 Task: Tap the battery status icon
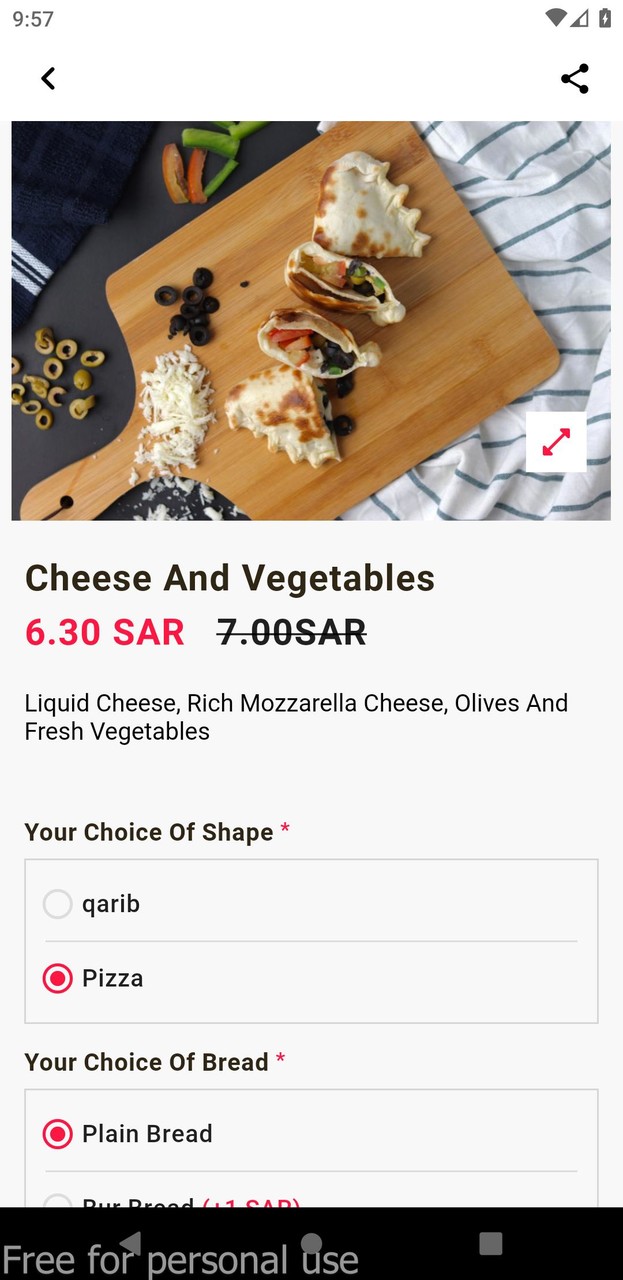605,18
